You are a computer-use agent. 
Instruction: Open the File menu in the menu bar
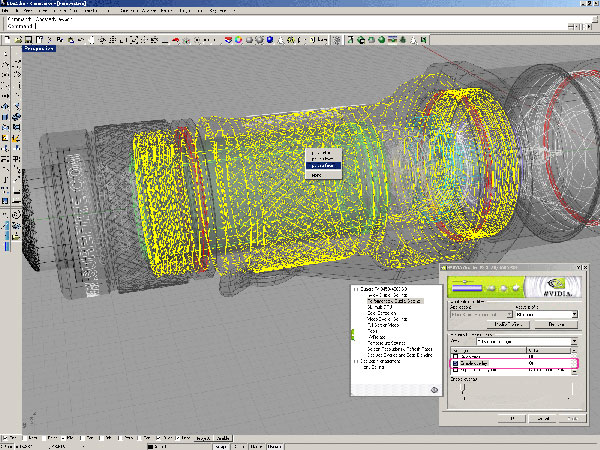click(6, 10)
